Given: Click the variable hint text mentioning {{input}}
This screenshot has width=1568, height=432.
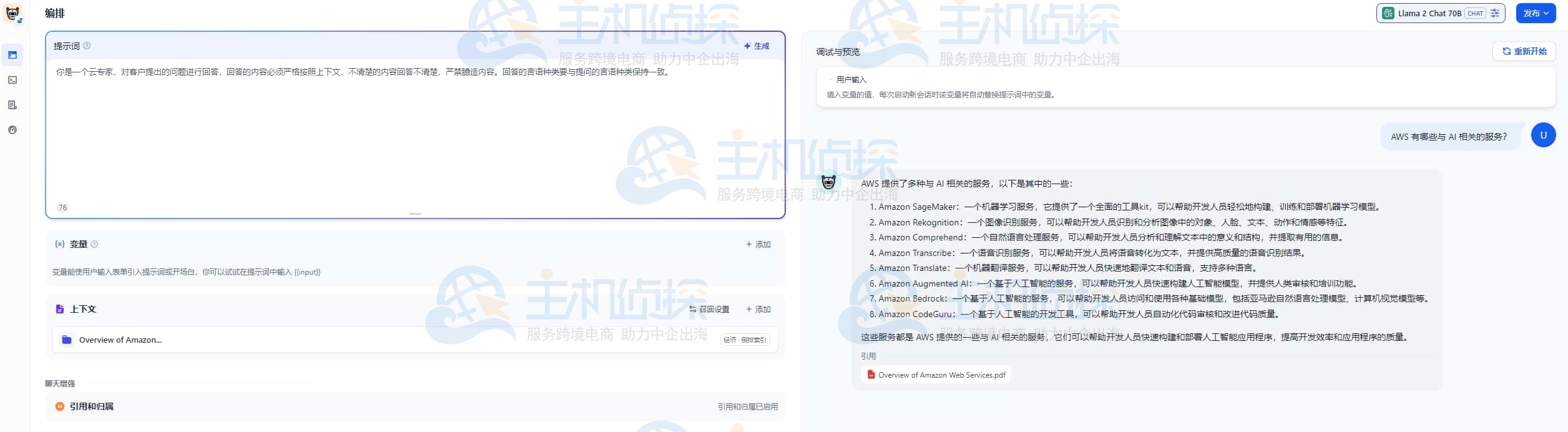Looking at the screenshot, I should point(186,272).
